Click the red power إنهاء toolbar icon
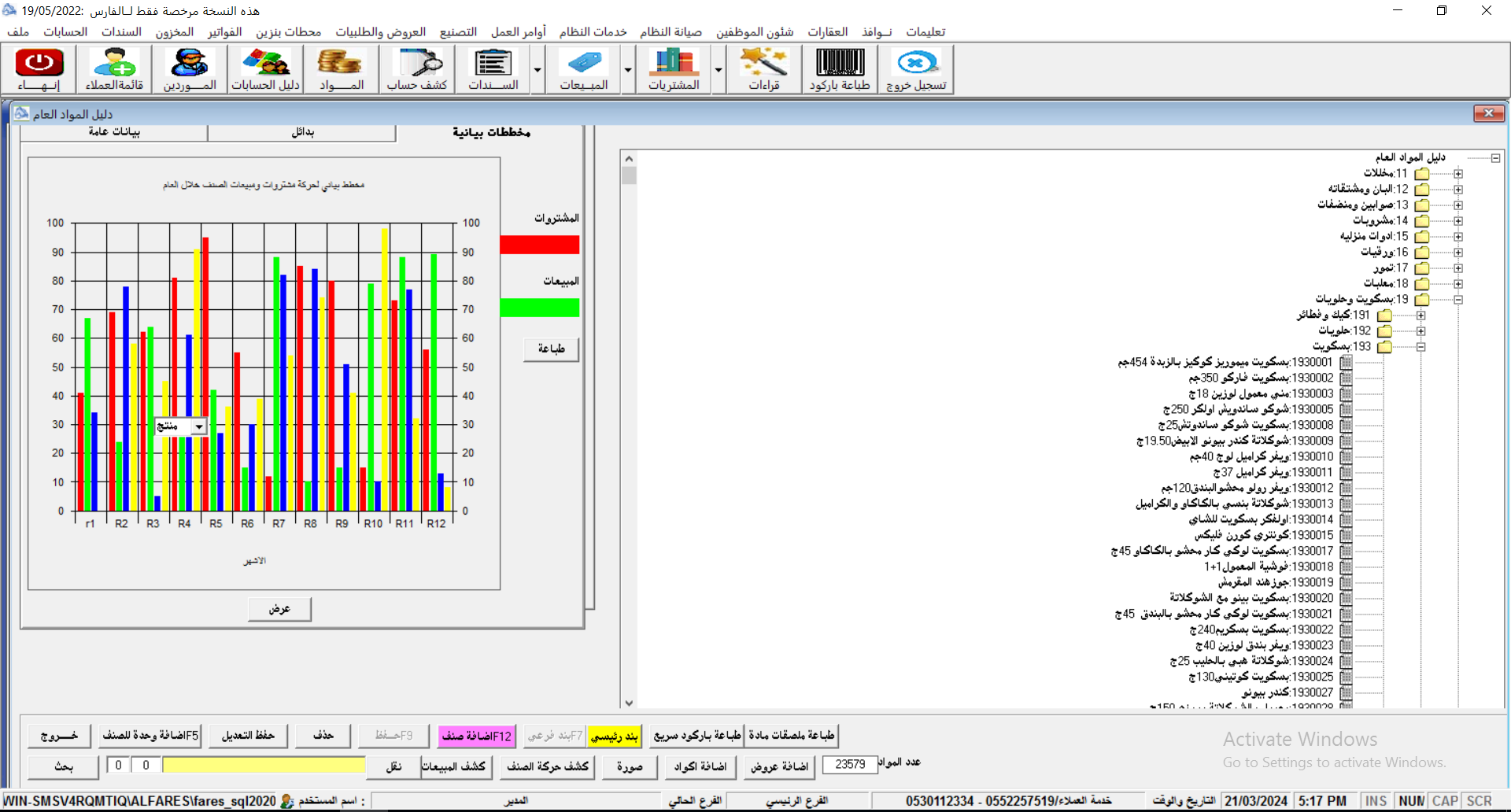This screenshot has width=1511, height=812. tap(39, 69)
